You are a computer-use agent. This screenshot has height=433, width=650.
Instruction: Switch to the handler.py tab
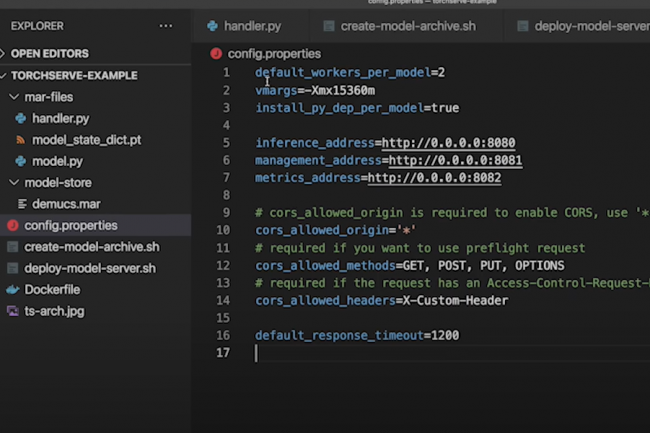[254, 25]
